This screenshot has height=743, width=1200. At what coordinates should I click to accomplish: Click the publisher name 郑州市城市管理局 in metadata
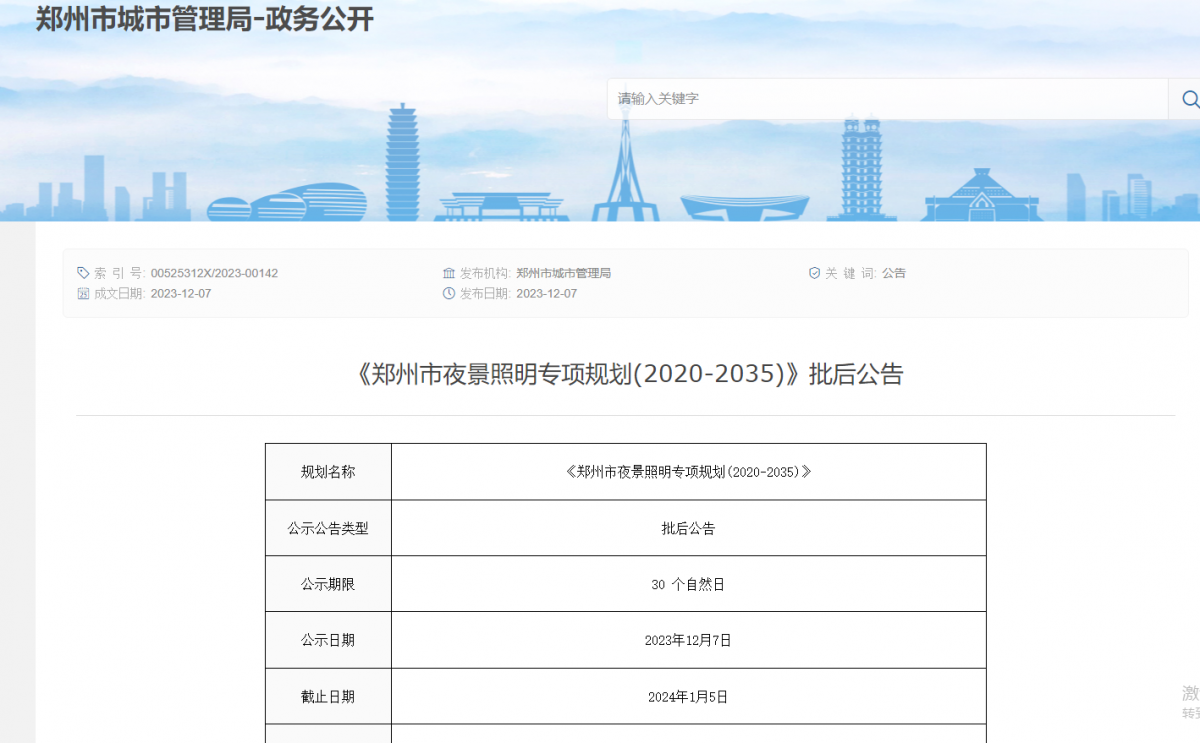tap(563, 273)
